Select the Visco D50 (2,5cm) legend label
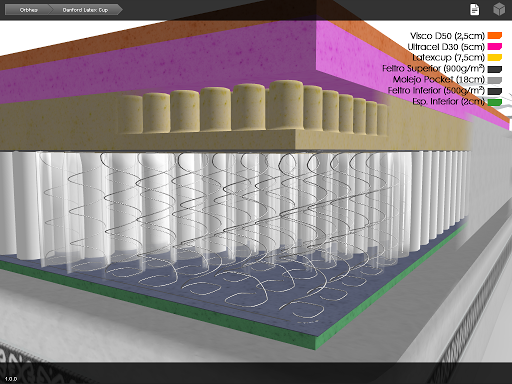 click(447, 36)
